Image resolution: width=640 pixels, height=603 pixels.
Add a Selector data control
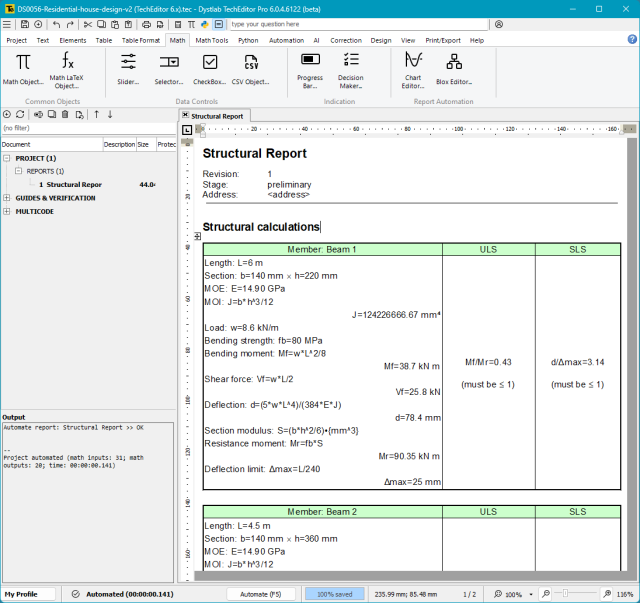point(169,69)
